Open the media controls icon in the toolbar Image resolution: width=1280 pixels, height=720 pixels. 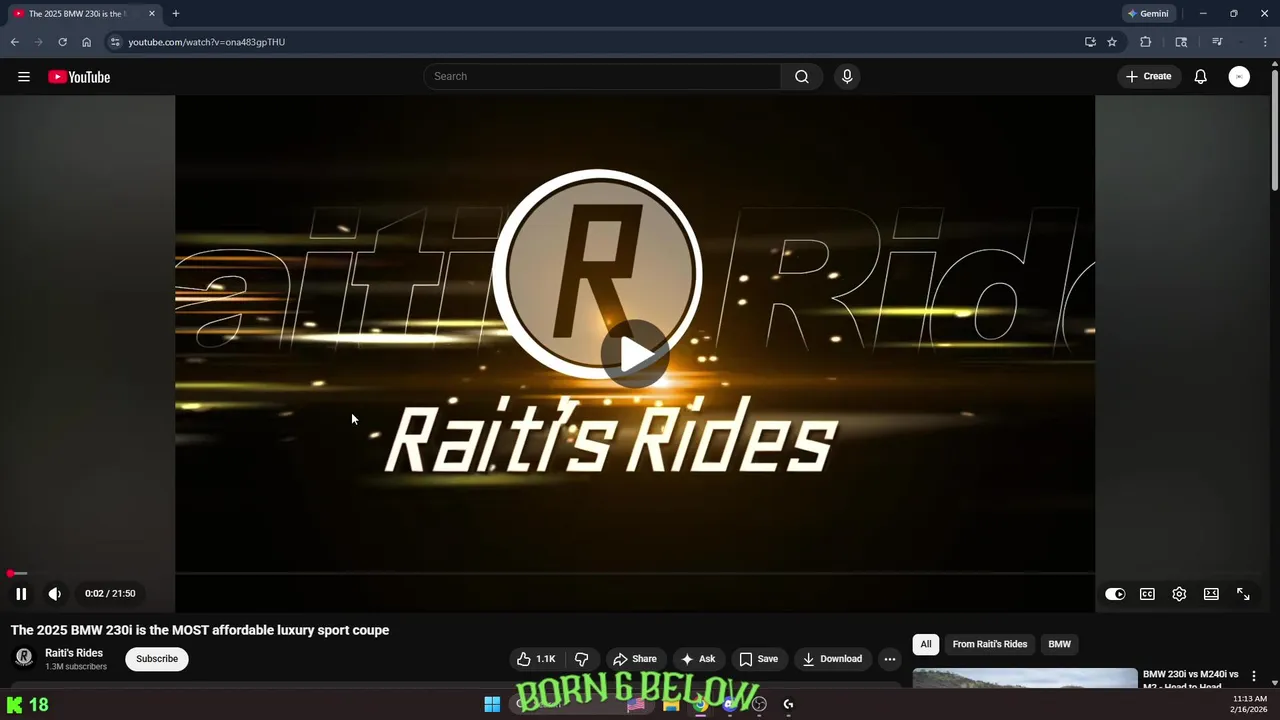pyautogui.click(x=1217, y=42)
